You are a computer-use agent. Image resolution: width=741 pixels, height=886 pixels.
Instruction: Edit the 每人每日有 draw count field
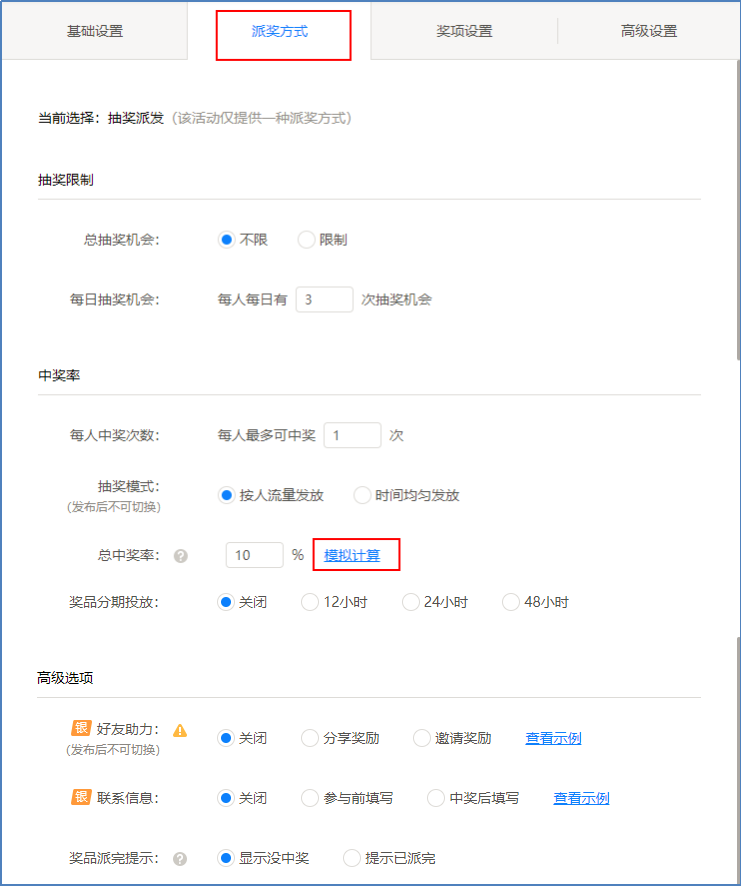(324, 299)
